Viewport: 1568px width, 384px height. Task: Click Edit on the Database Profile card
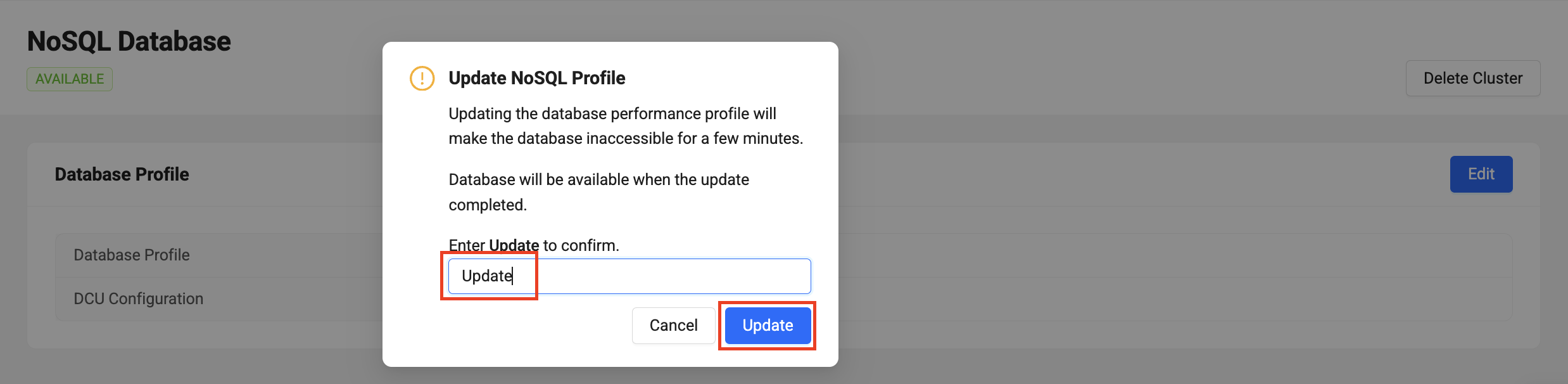click(x=1481, y=174)
